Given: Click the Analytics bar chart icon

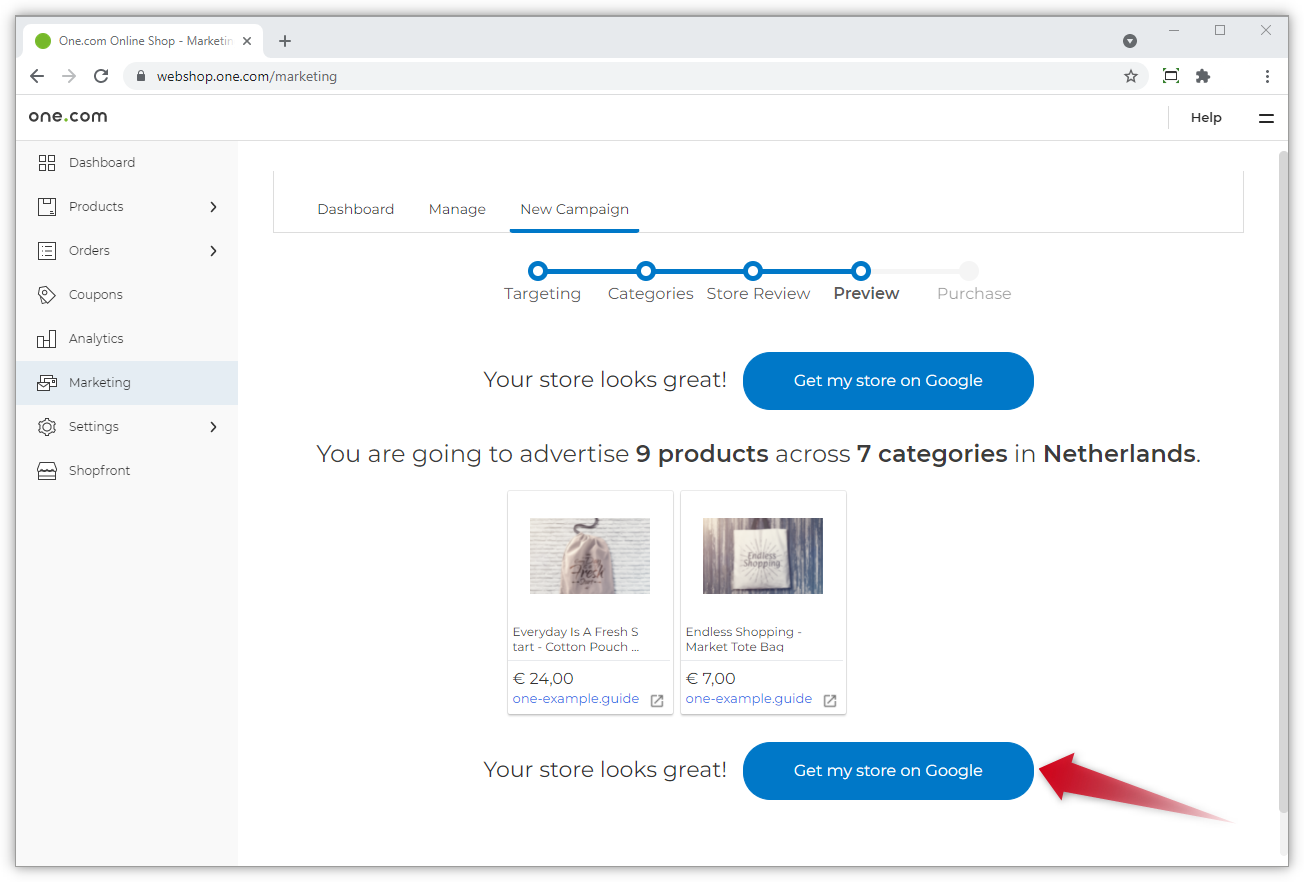Looking at the screenshot, I should pos(47,339).
